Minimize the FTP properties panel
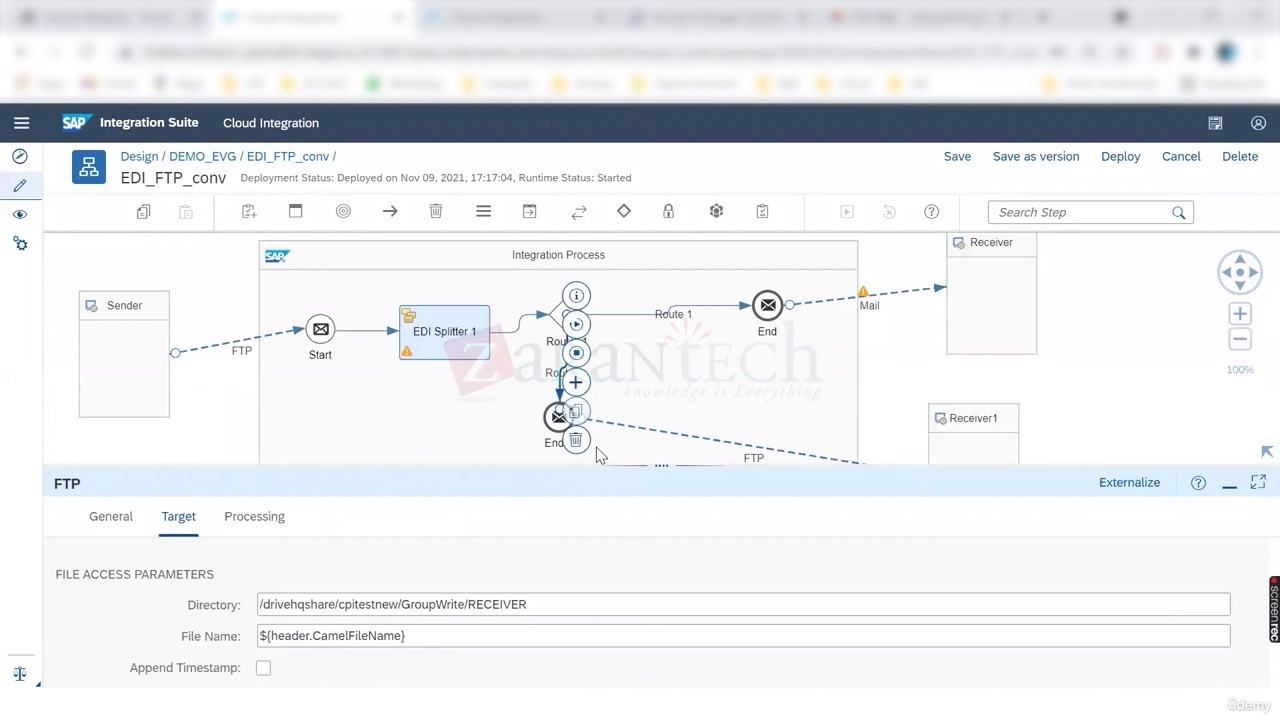Image resolution: width=1280 pixels, height=720 pixels. pyautogui.click(x=1229, y=484)
